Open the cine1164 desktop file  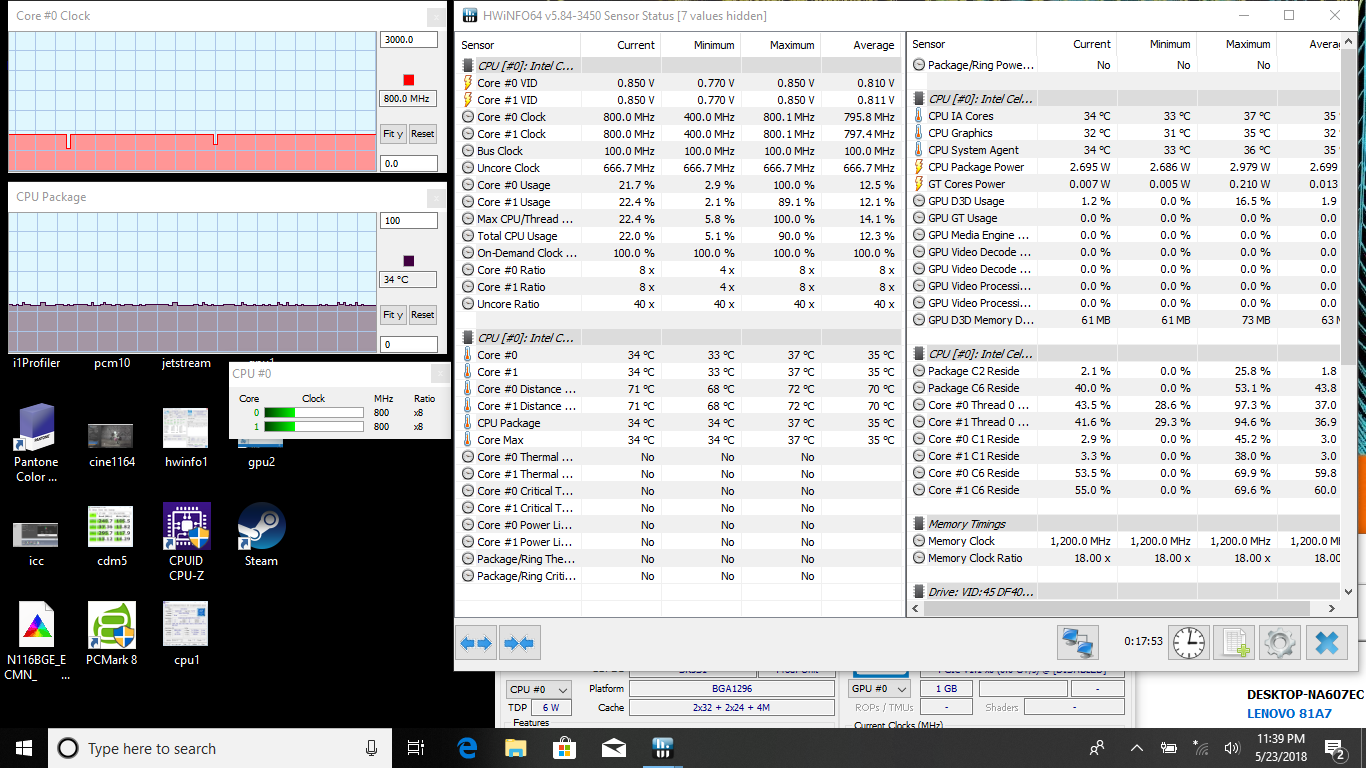point(111,443)
